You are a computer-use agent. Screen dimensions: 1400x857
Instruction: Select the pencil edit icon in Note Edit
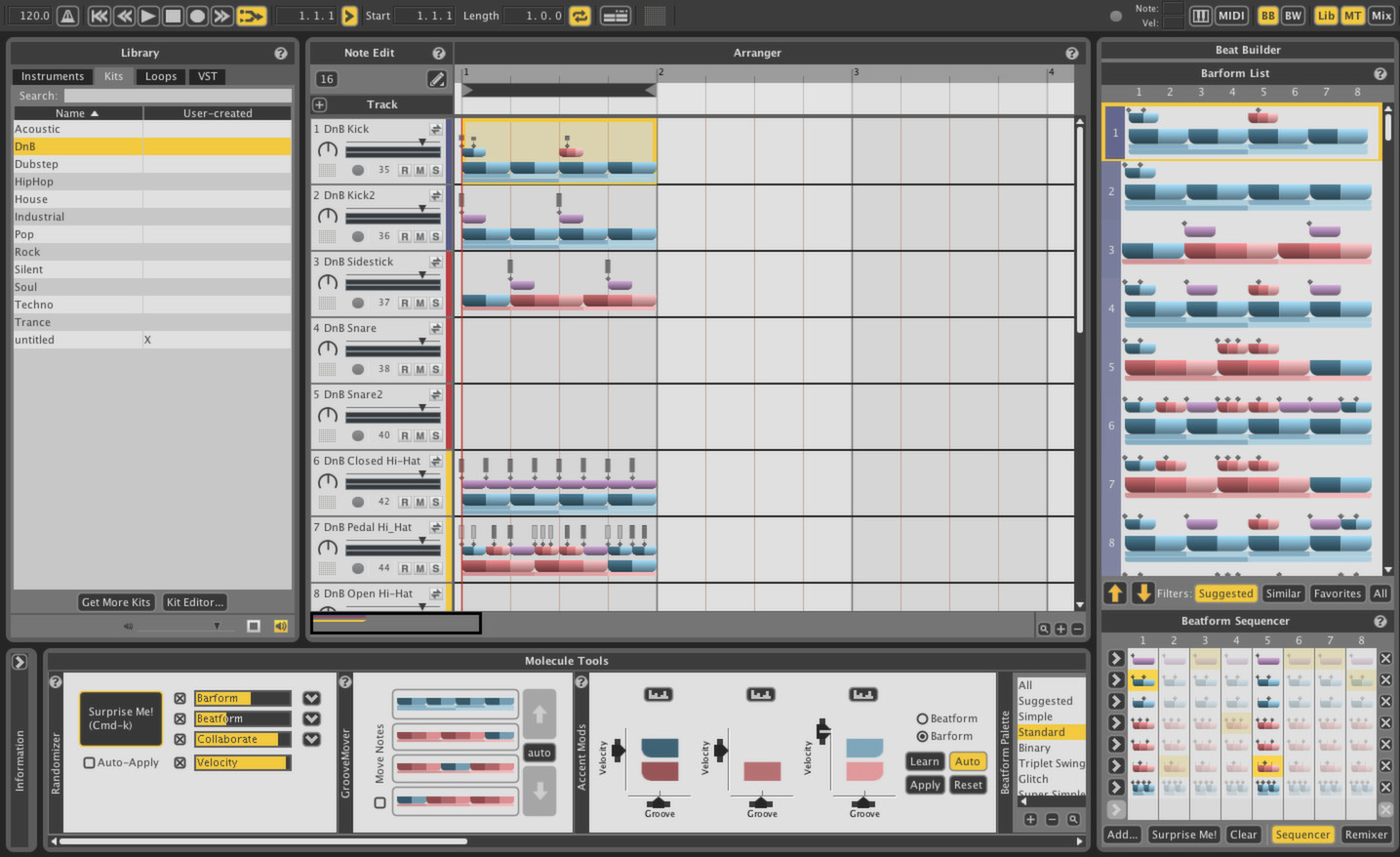(x=437, y=79)
